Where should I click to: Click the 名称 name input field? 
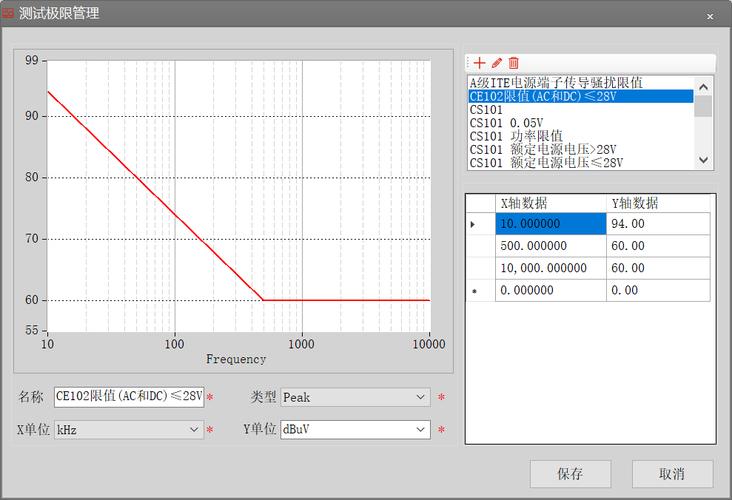pos(129,397)
